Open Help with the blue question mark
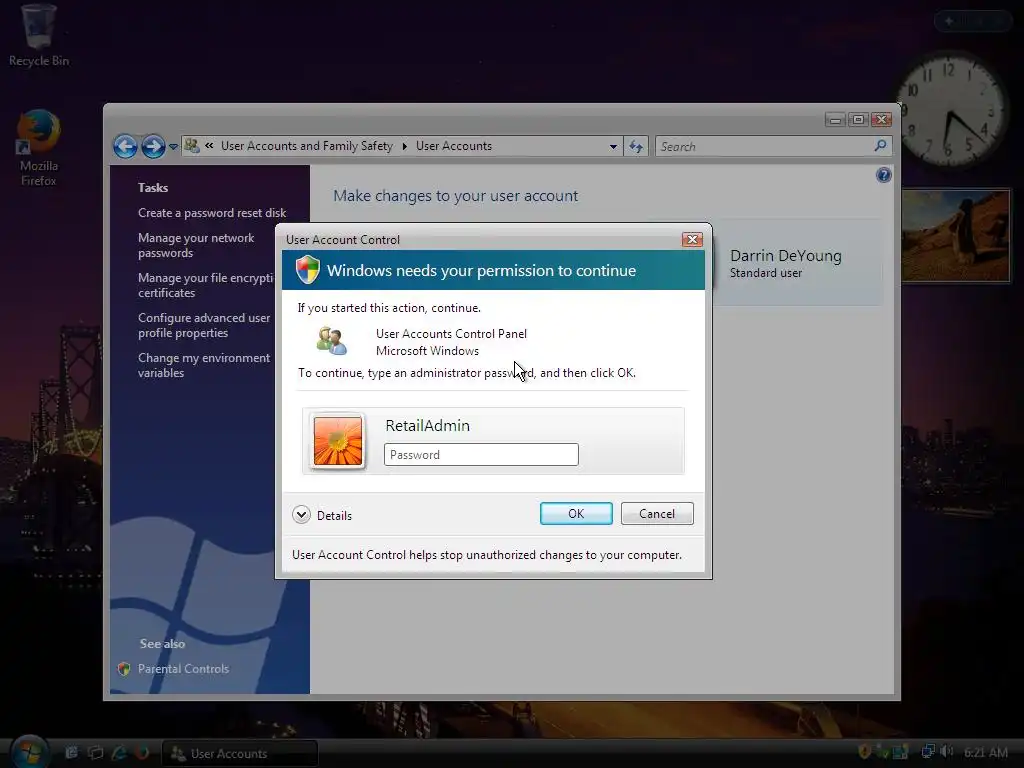Screen dimensions: 1024x768 [883, 175]
